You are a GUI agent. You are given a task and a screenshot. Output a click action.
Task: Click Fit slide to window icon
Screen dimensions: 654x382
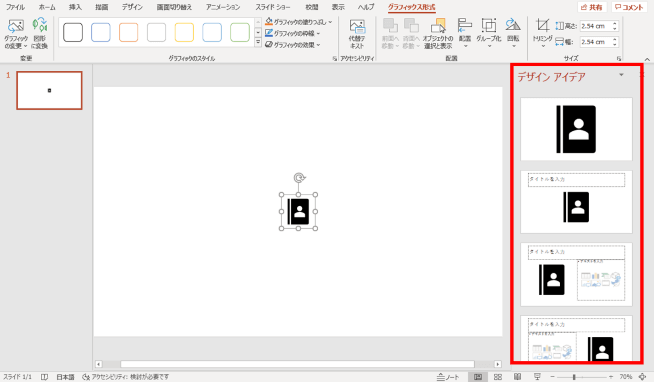(x=643, y=377)
